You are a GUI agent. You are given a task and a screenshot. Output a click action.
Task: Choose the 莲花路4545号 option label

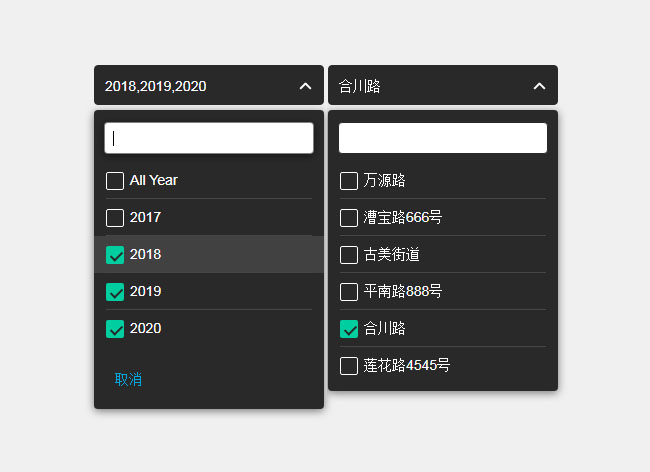click(407, 366)
